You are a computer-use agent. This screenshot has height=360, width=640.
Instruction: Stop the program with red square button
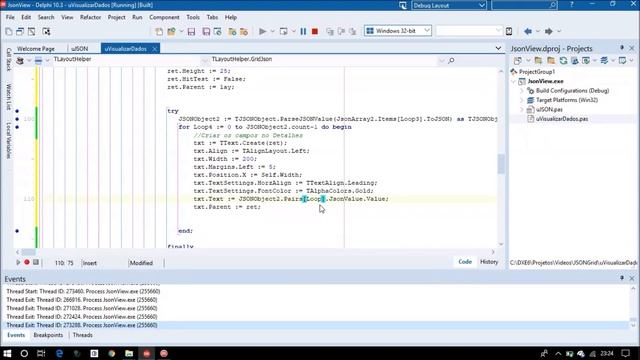315,31
